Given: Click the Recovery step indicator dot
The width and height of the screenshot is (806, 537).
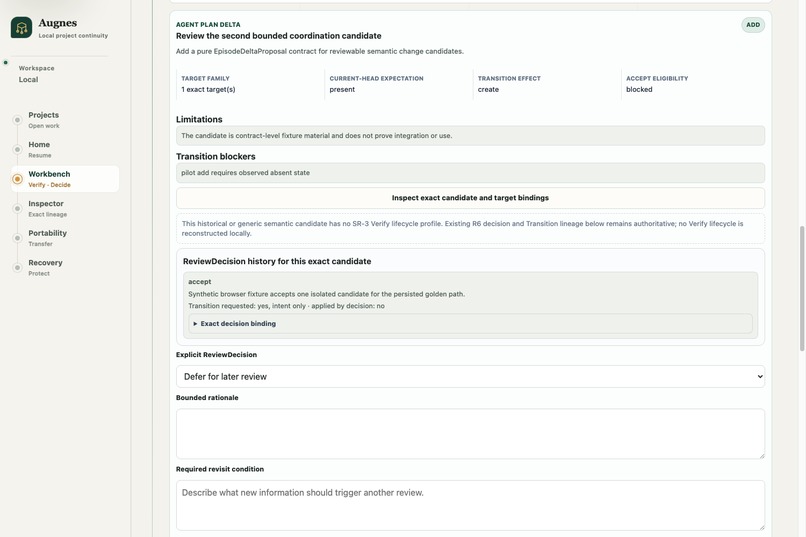Looking at the screenshot, I should (17, 267).
